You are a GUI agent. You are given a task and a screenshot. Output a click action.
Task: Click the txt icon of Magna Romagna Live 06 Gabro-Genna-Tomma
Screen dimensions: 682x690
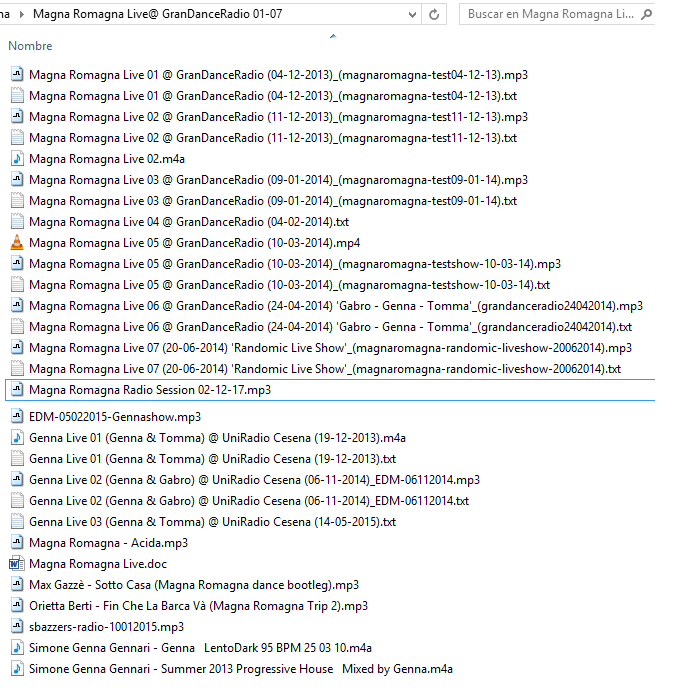17,327
